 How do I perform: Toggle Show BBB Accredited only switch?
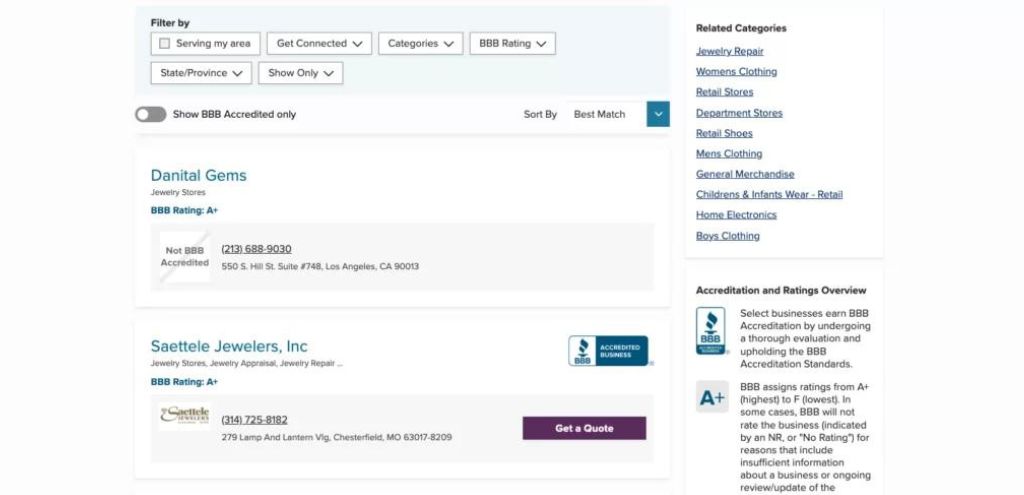(151, 114)
